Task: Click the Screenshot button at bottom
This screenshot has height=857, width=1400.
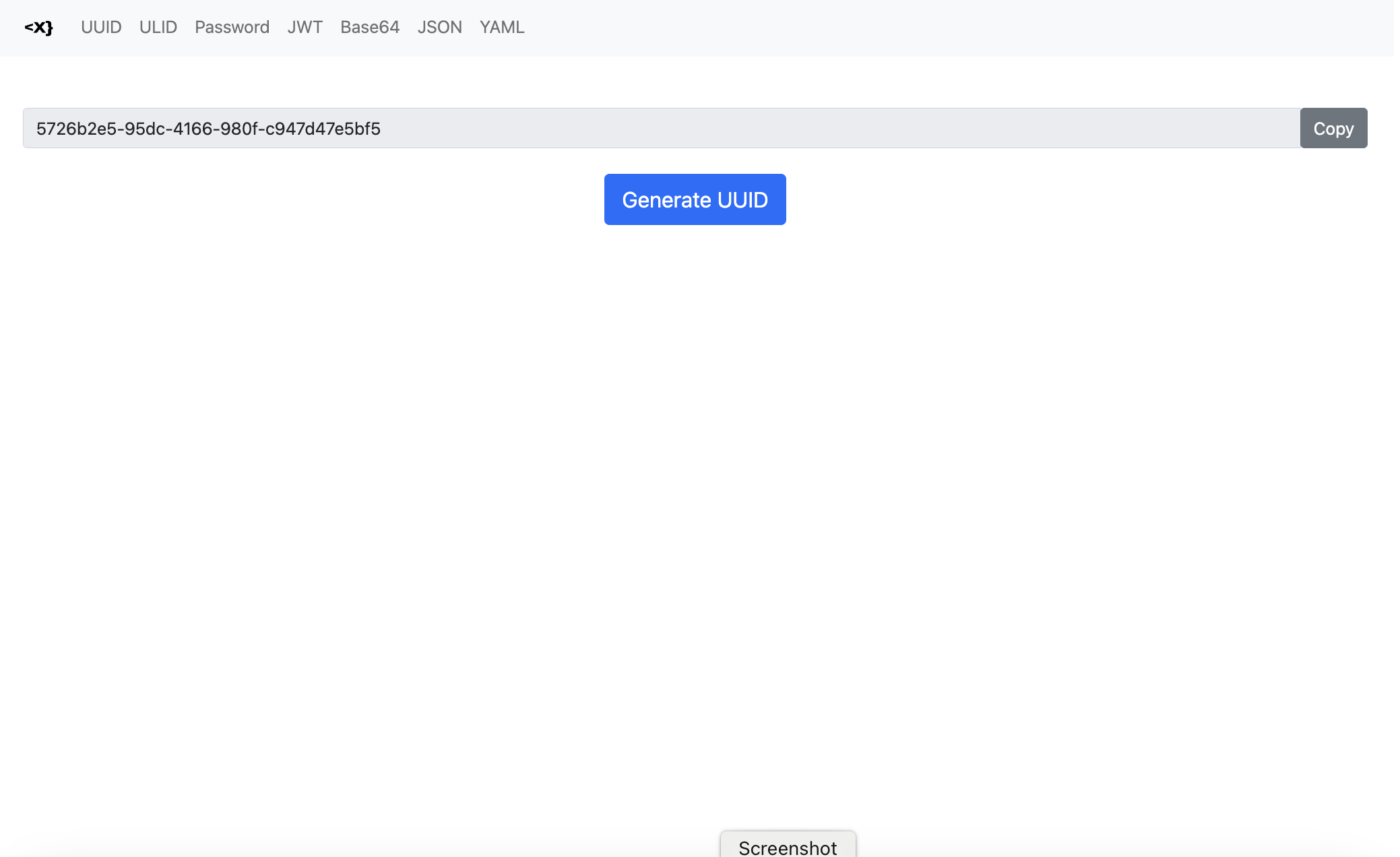Action: pos(788,846)
